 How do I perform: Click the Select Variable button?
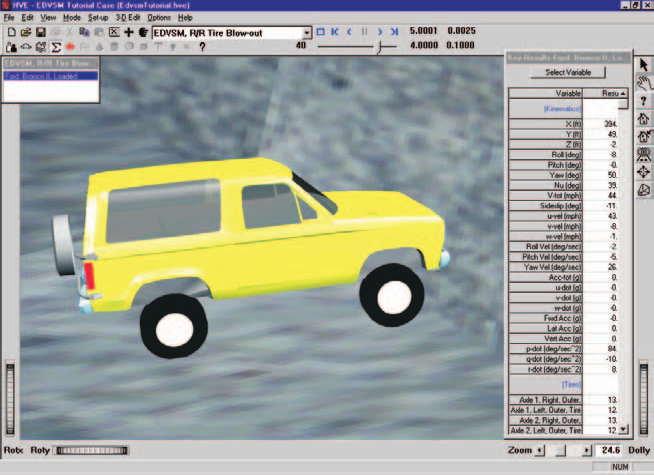568,72
